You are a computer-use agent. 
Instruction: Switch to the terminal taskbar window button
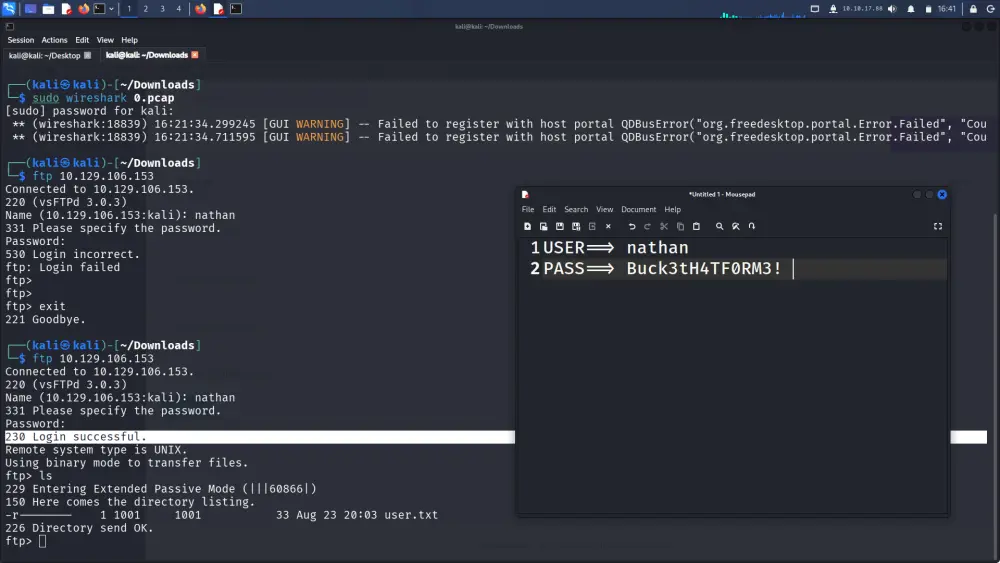point(236,9)
